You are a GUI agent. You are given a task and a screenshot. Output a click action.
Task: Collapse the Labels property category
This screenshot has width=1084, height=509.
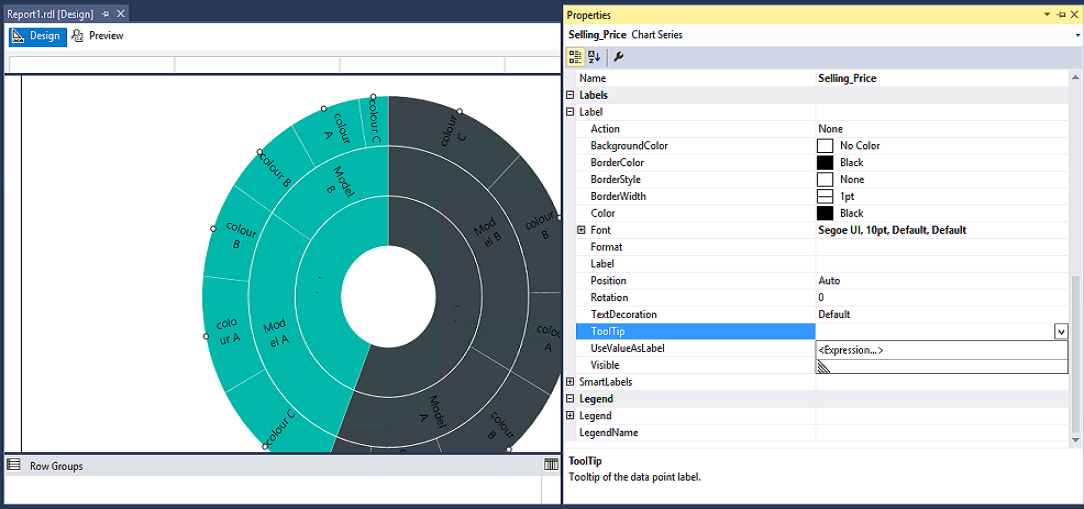pos(571,95)
